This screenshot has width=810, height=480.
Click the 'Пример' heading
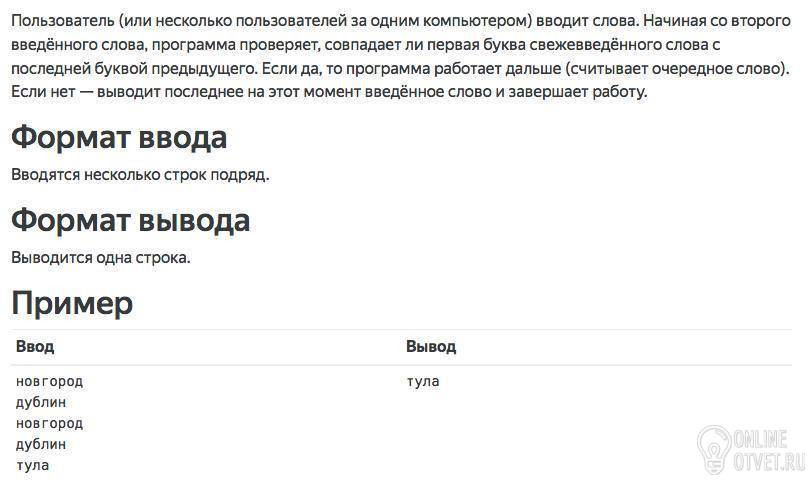click(x=72, y=303)
